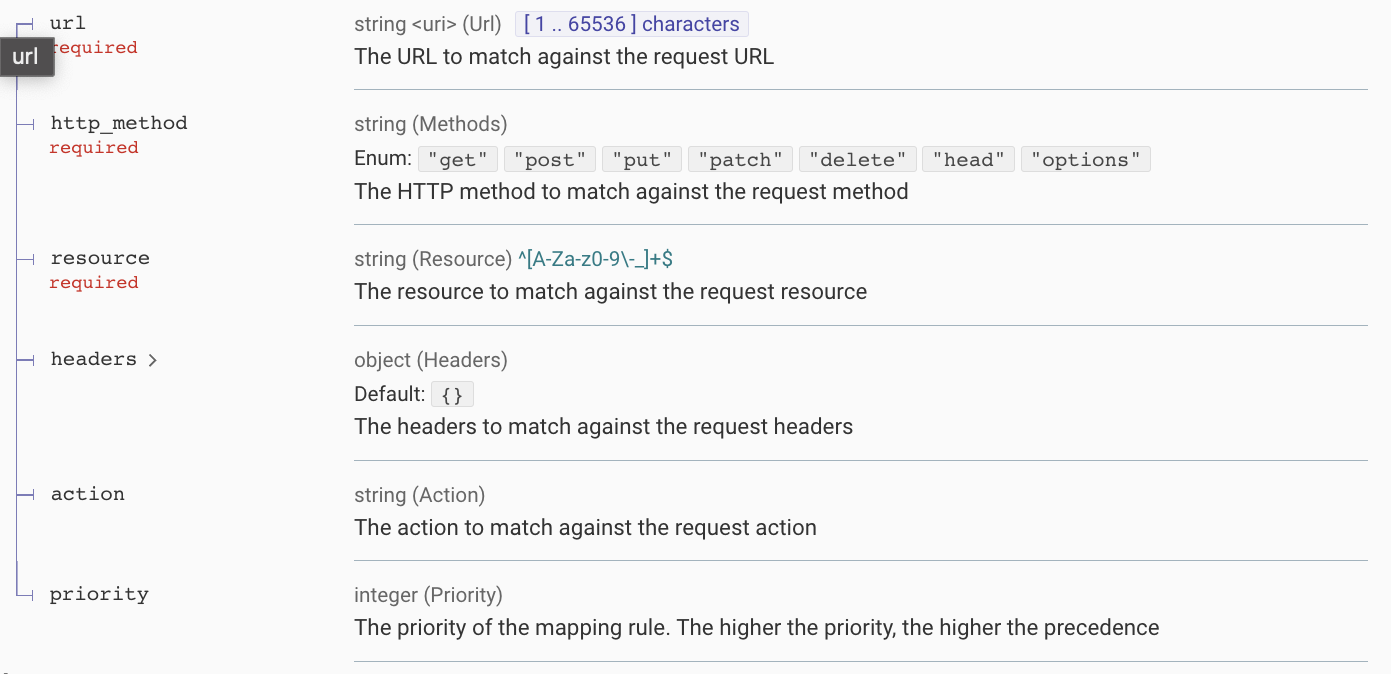Click the string (Methods) type label

pos(430,124)
